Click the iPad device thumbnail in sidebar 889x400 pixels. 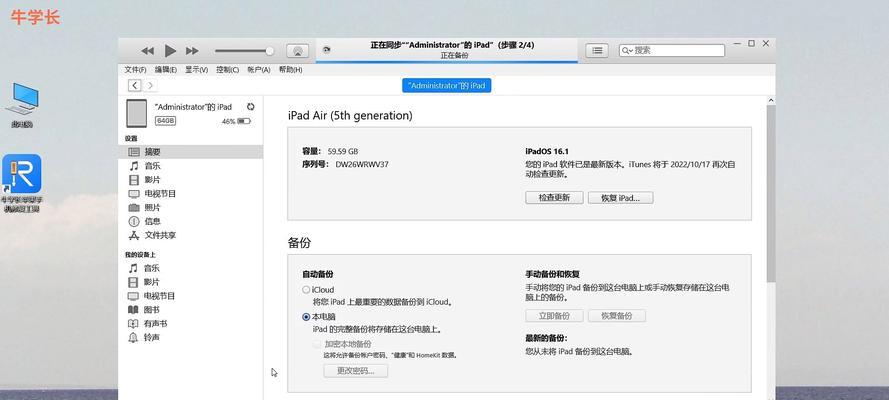tap(136, 113)
